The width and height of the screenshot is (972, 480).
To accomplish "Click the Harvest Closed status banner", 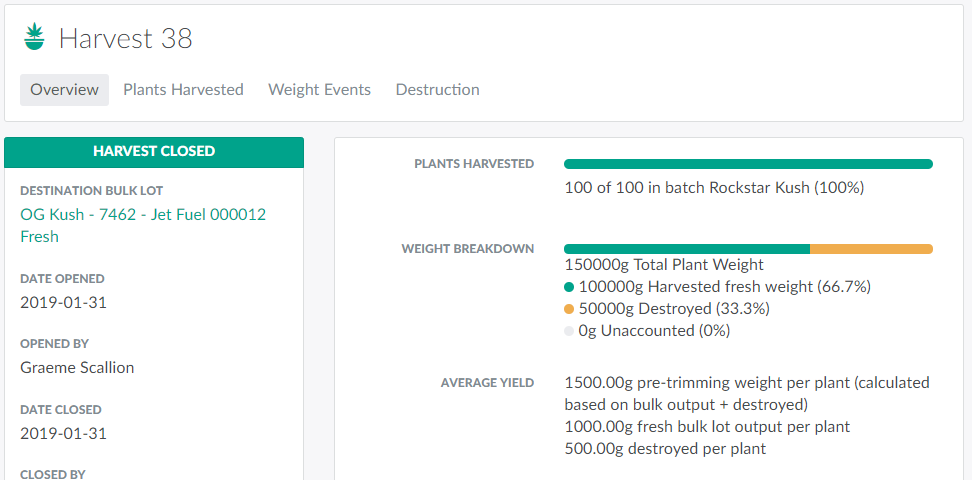I will [154, 151].
